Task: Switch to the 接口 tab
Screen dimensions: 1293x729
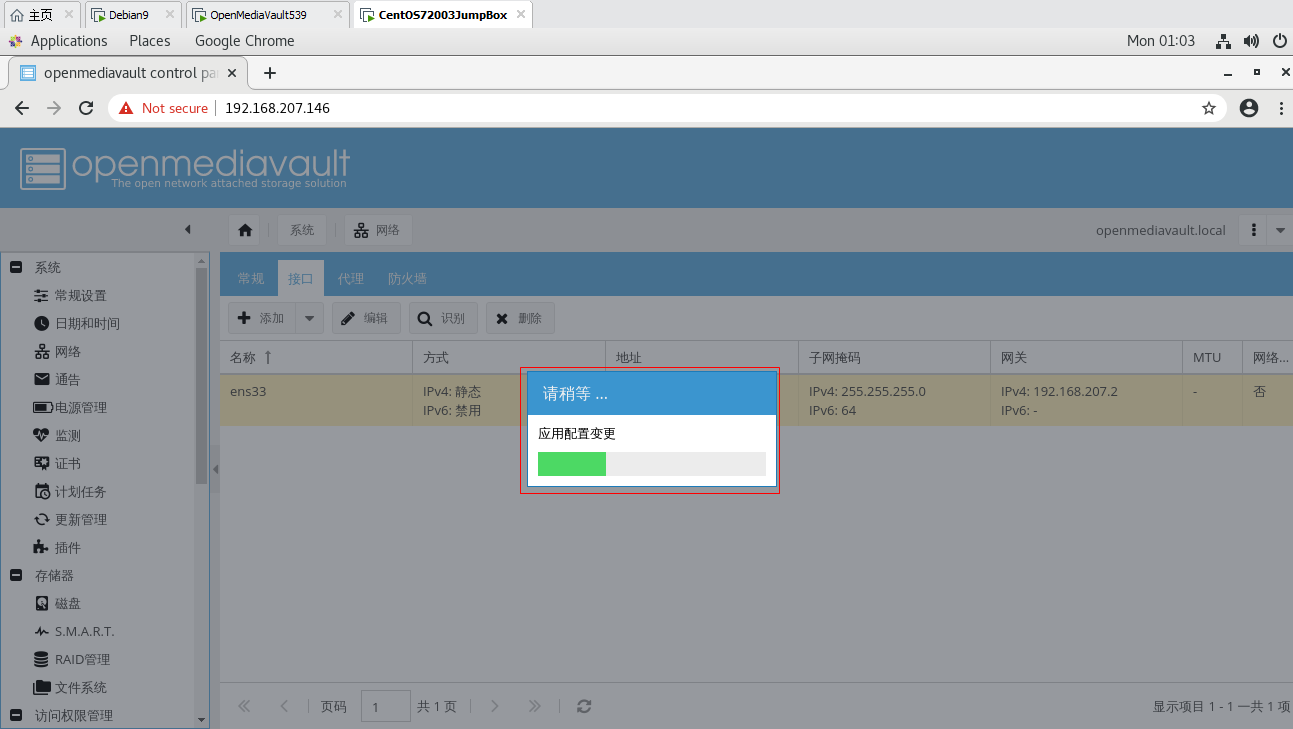Action: coord(301,279)
